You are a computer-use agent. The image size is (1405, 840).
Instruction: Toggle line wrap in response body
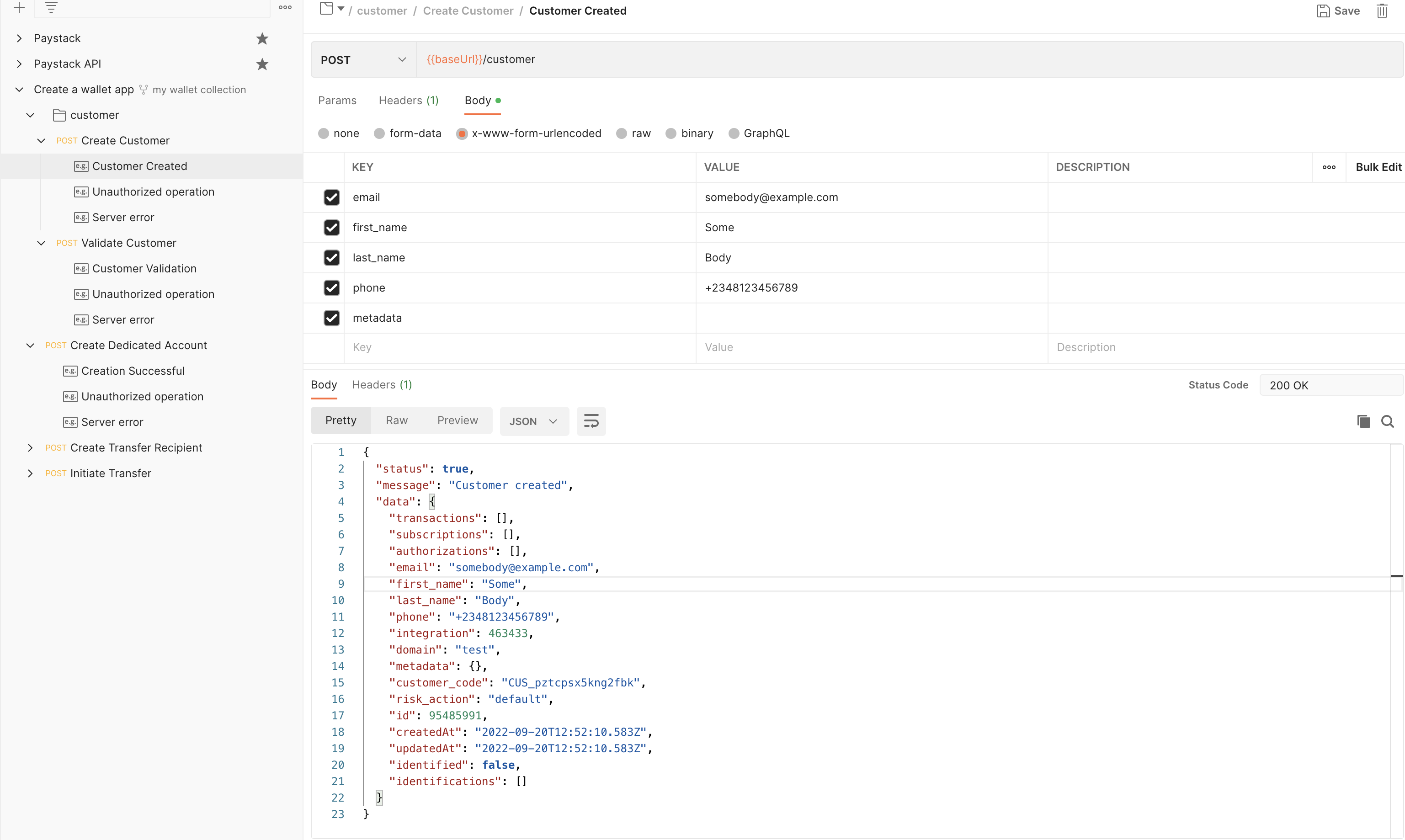tap(591, 421)
